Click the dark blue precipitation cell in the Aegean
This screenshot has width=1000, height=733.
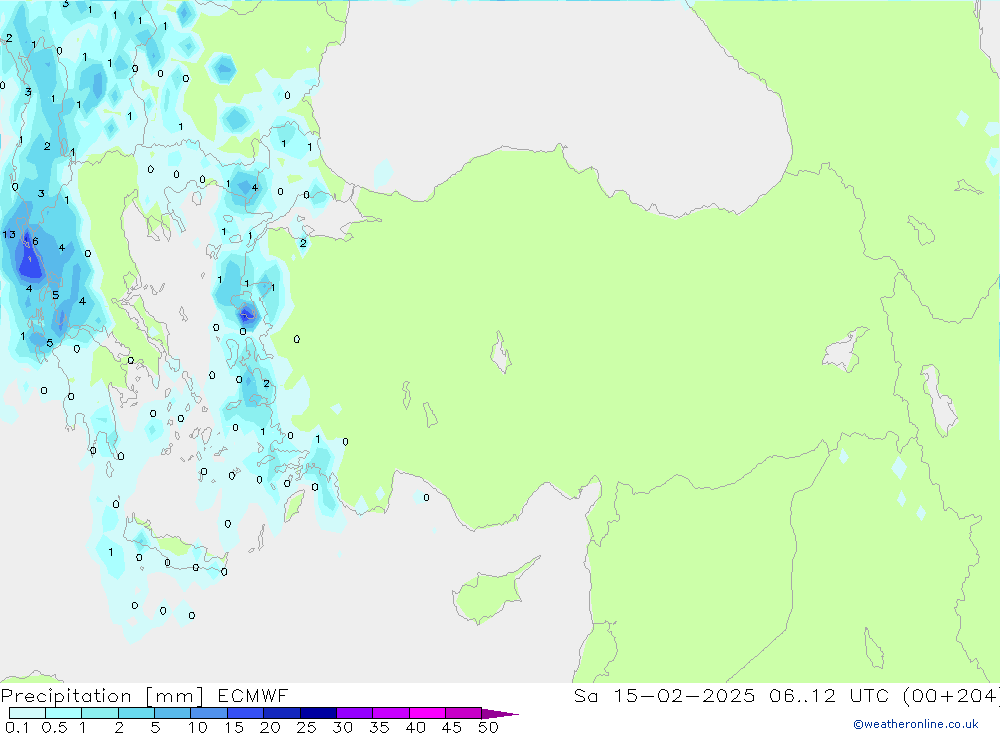247,314
